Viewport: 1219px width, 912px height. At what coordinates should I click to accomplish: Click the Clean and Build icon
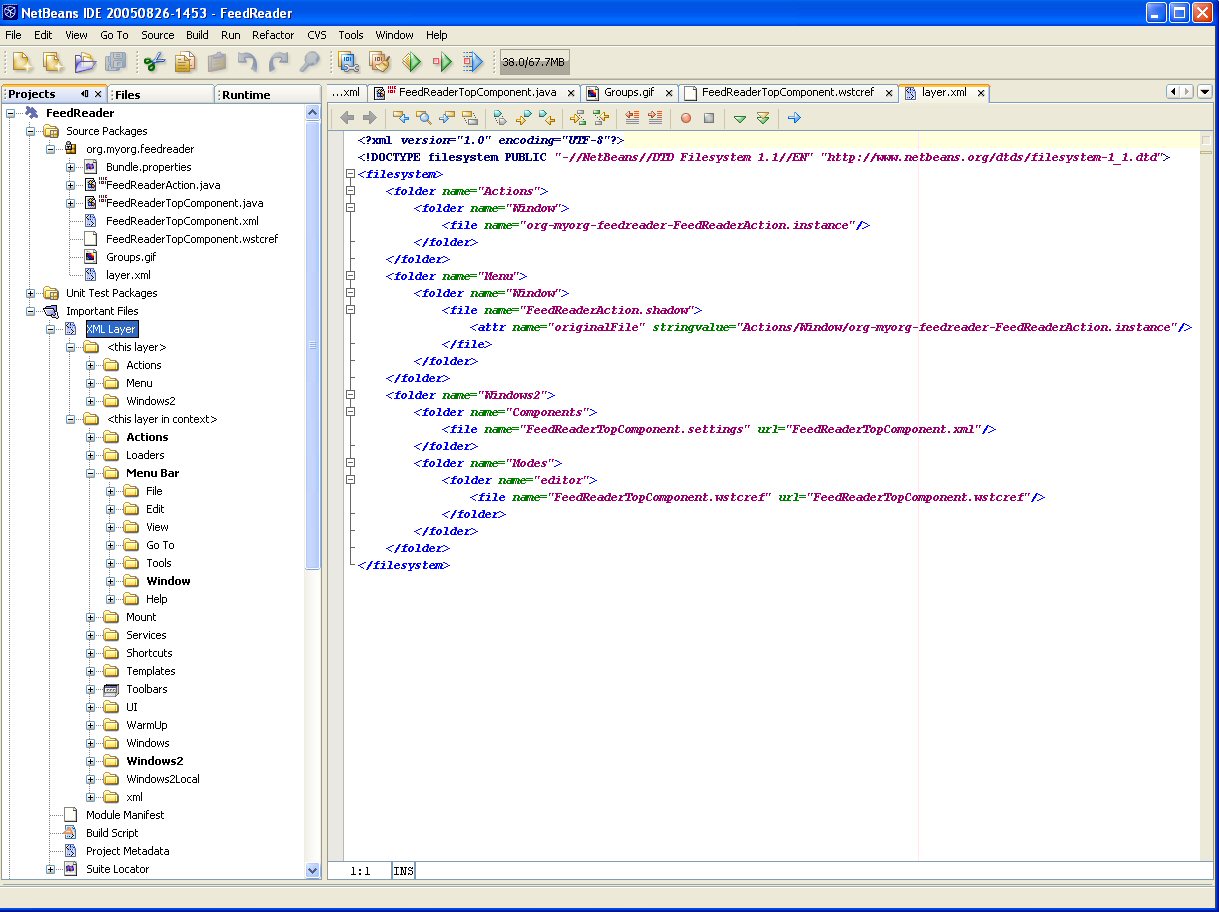380,62
